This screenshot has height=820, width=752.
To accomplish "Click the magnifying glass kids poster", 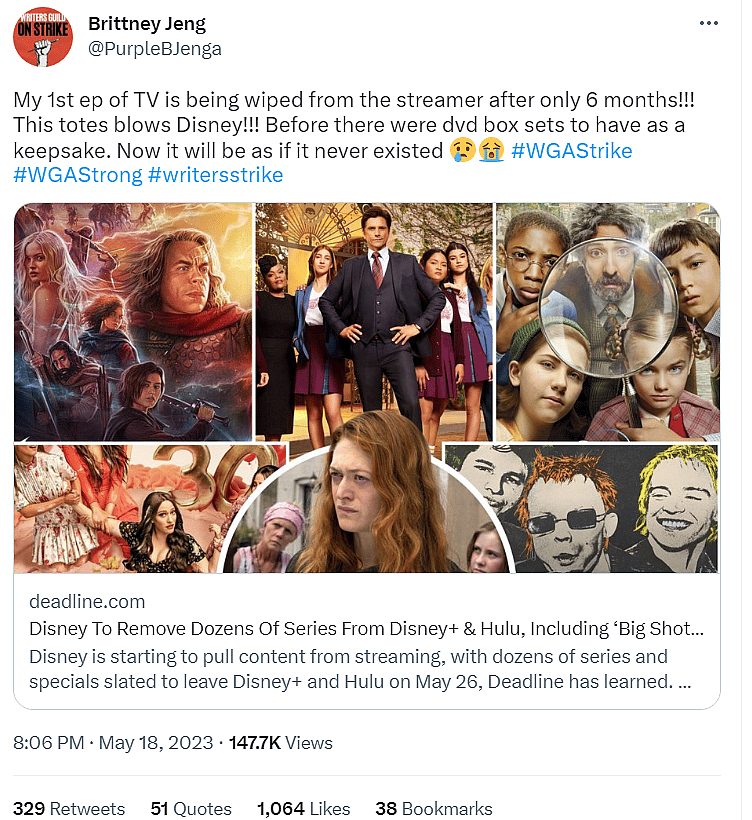I will (x=608, y=320).
